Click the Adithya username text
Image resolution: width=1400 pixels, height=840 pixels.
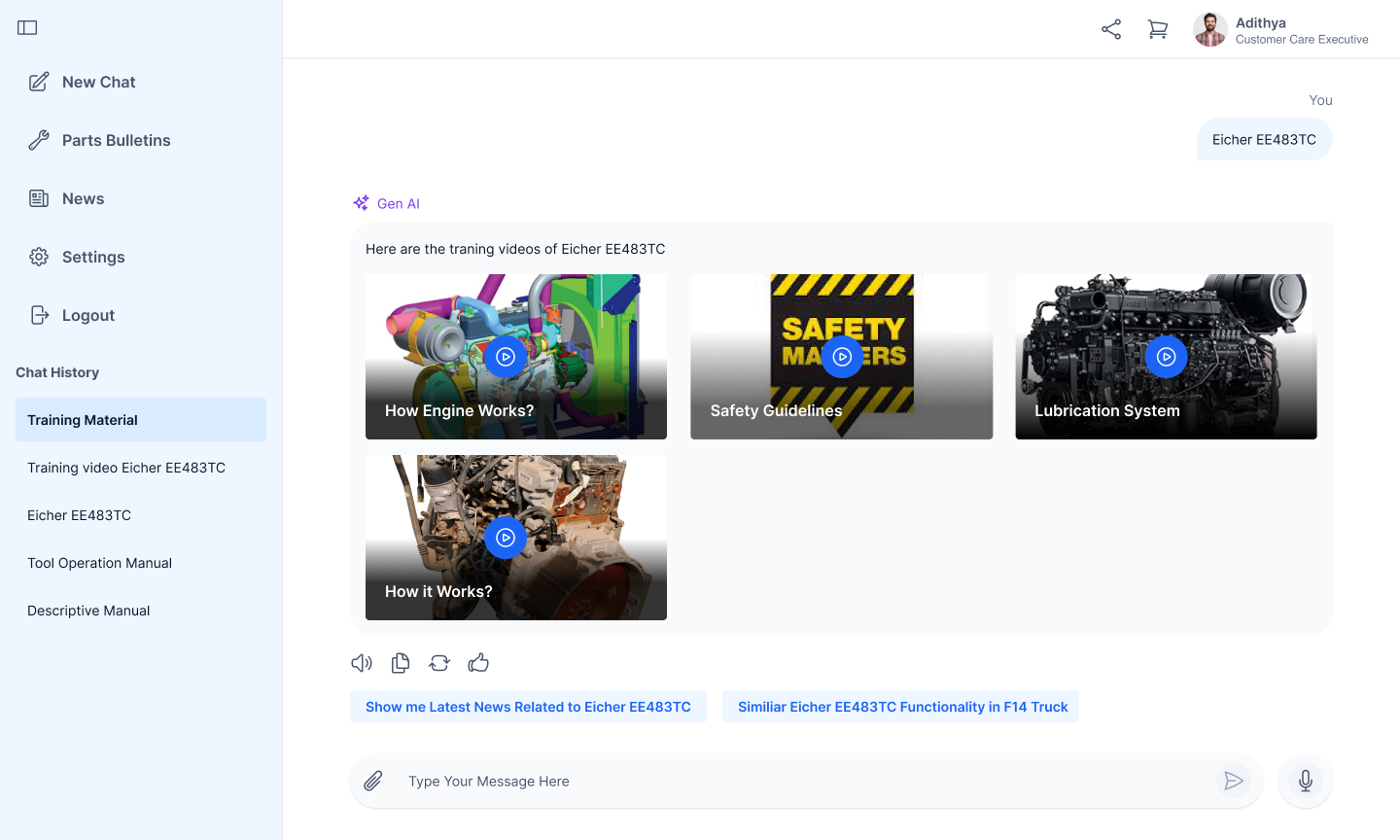(1261, 22)
